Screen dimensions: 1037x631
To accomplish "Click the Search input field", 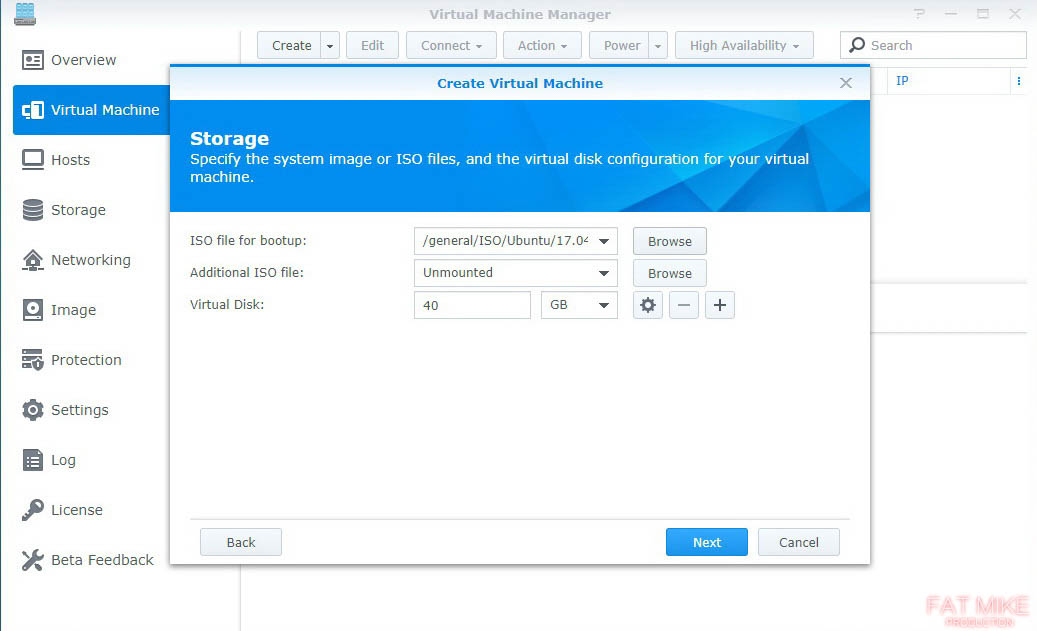I will point(933,46).
